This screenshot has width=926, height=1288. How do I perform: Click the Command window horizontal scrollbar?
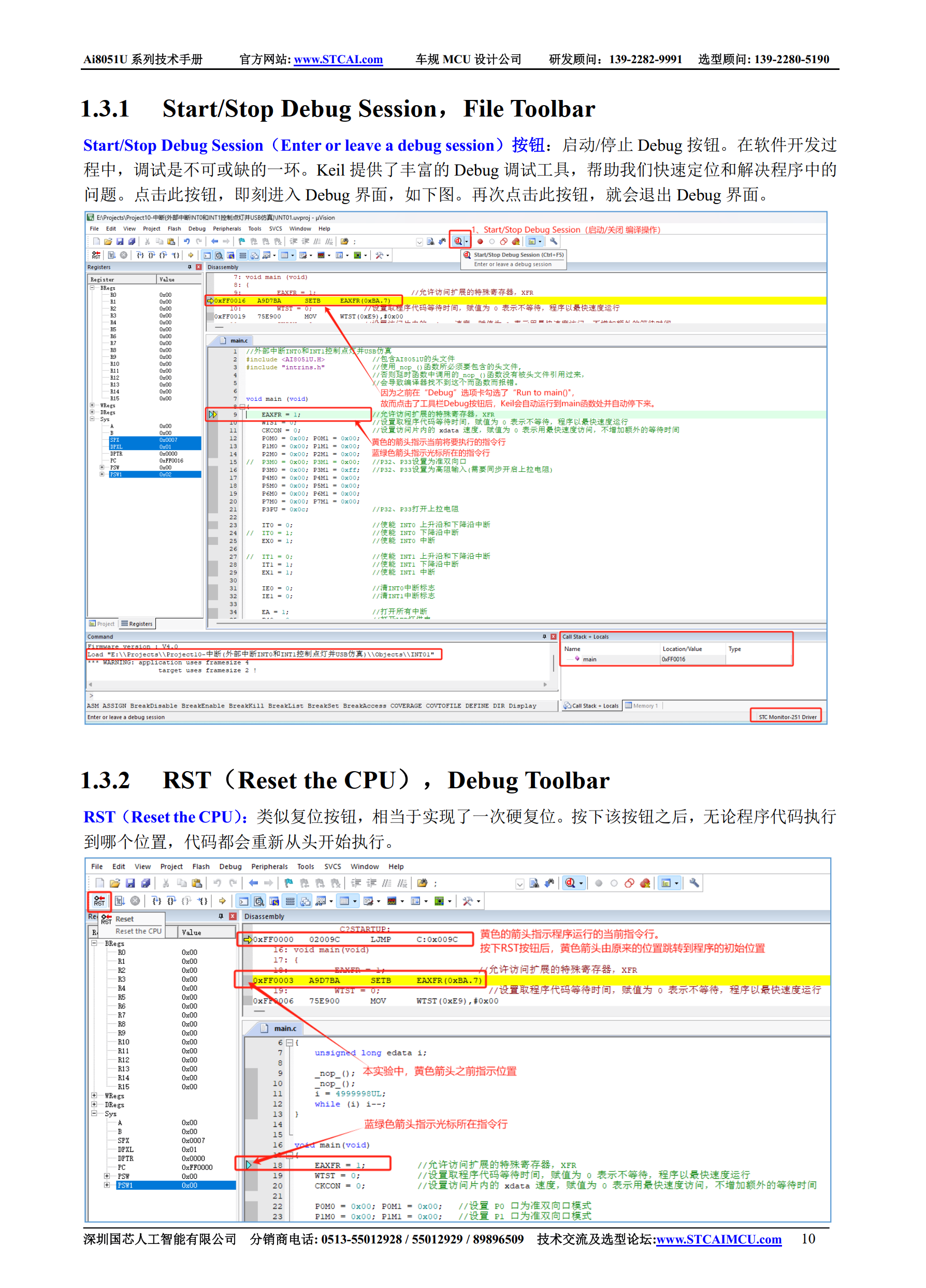click(318, 685)
